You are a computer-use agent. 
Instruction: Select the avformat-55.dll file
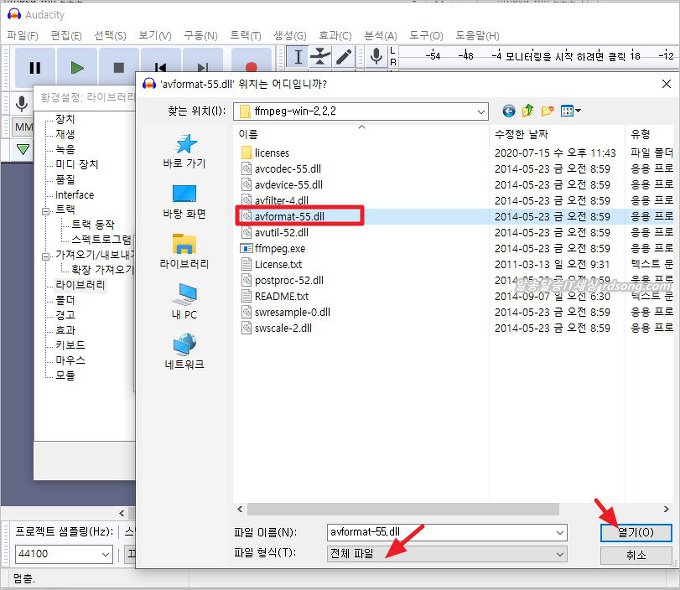pyautogui.click(x=288, y=216)
